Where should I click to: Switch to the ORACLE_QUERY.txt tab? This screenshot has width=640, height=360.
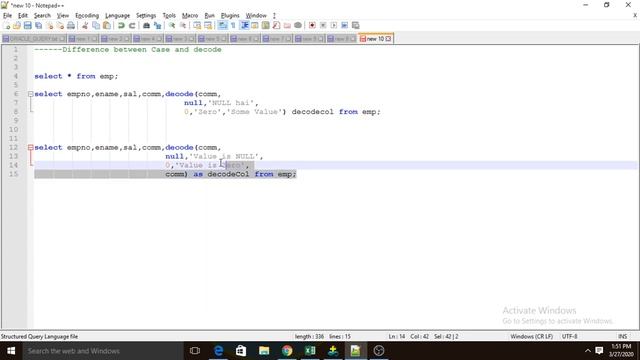pyautogui.click(x=34, y=39)
